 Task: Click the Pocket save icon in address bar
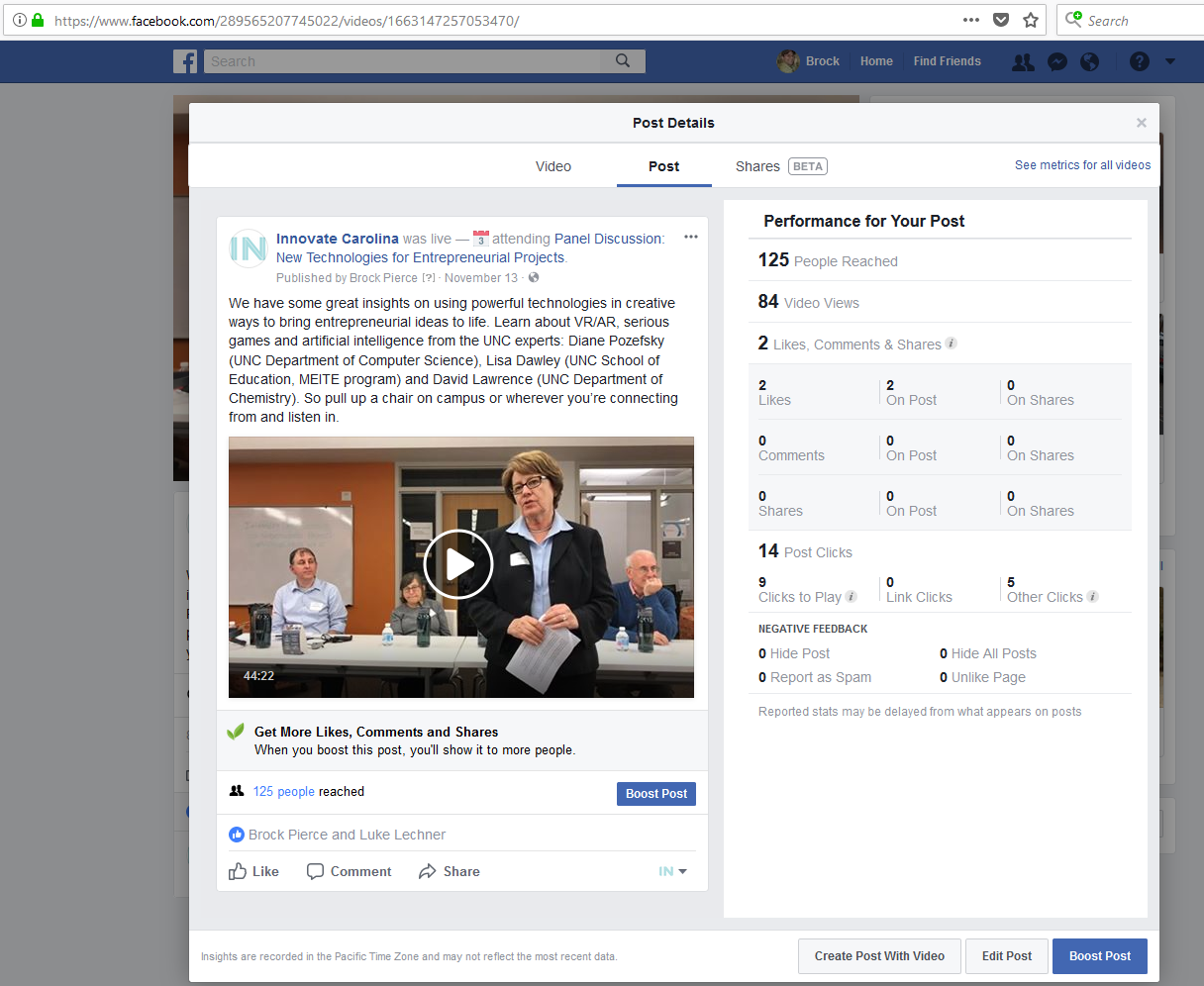pos(1001,20)
